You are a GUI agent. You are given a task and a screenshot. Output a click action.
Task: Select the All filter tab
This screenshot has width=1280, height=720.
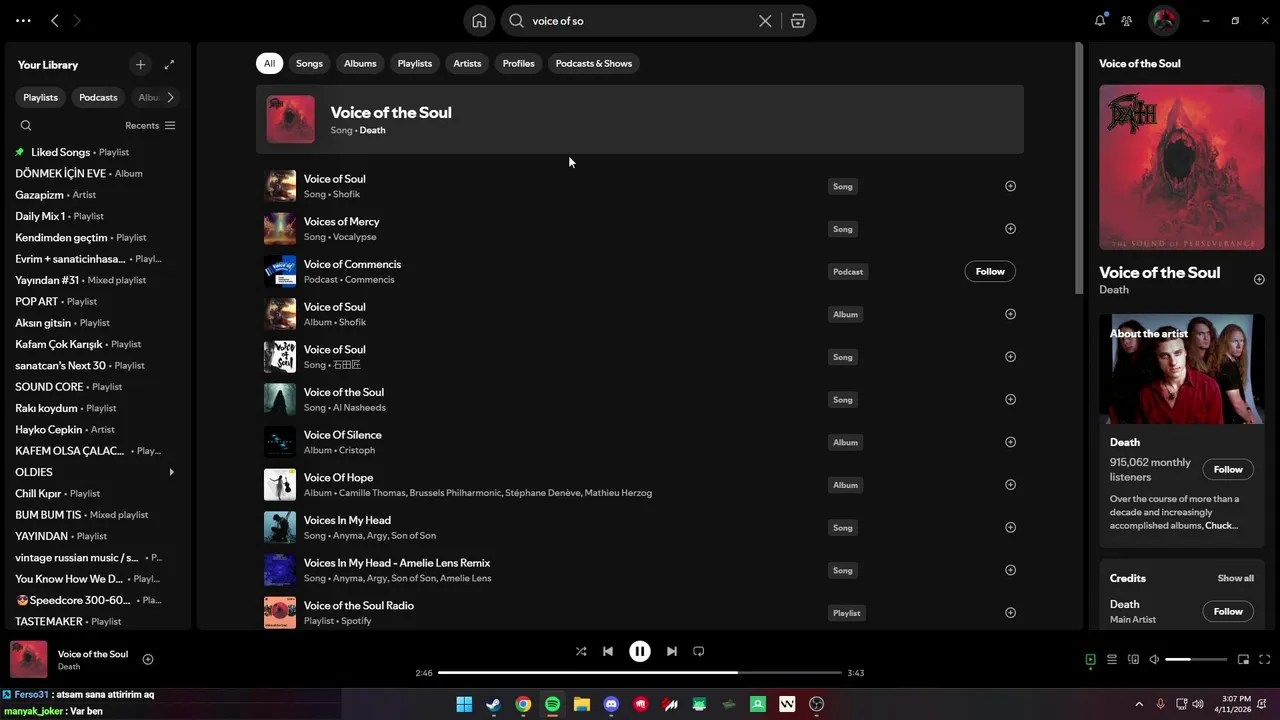pos(269,63)
